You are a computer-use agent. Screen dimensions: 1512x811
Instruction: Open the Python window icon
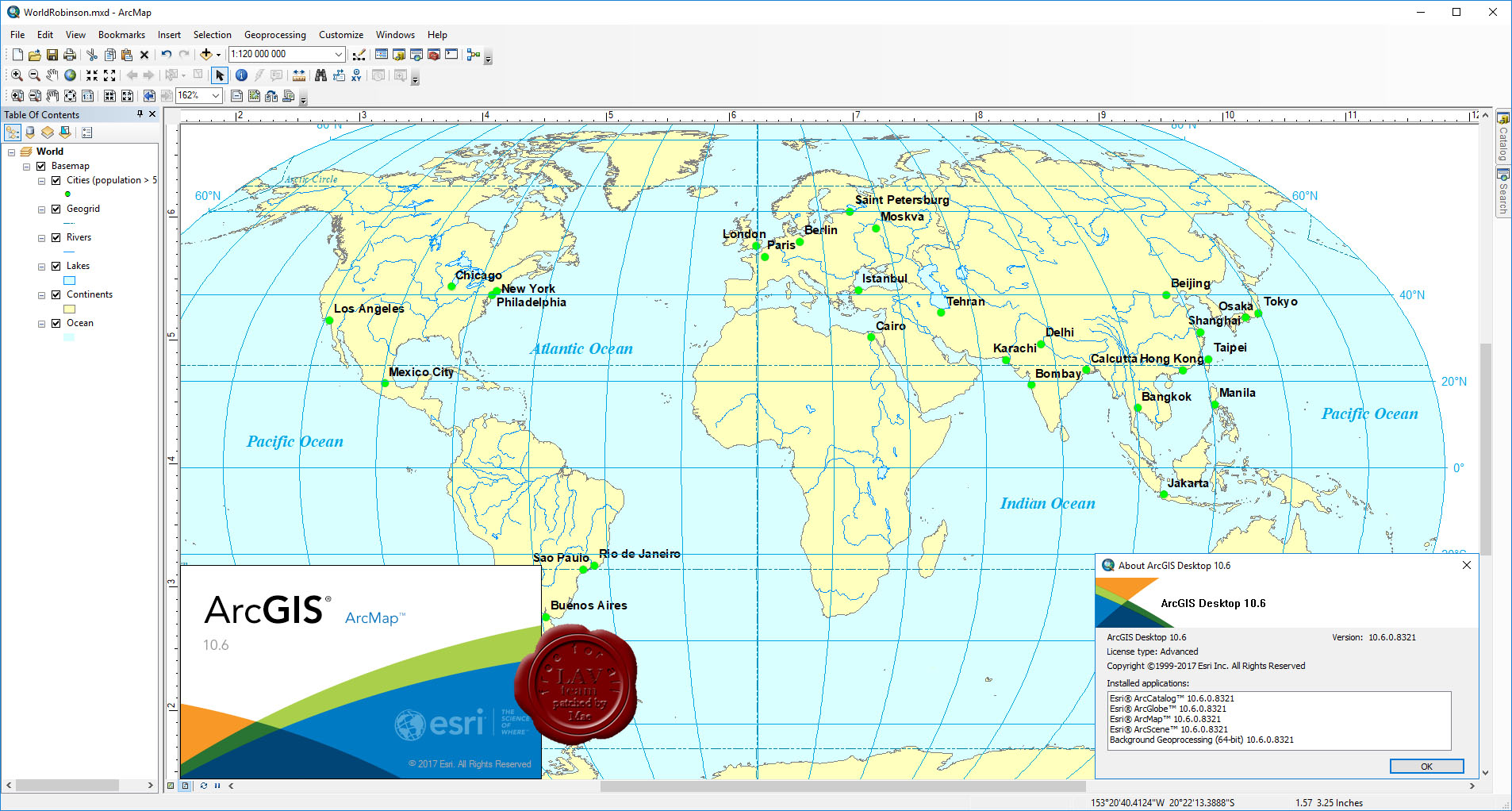click(451, 55)
